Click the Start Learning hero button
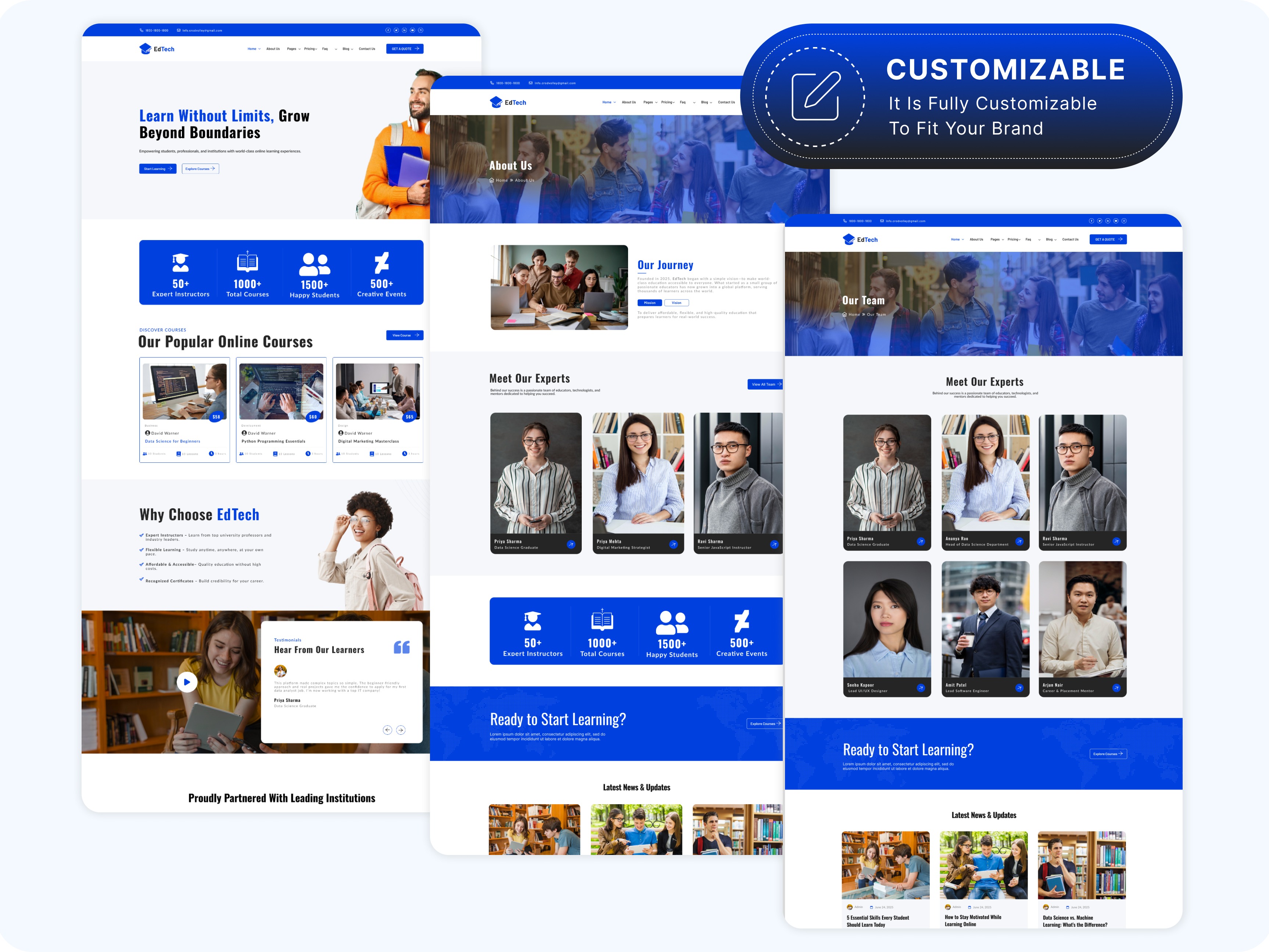 158,169
